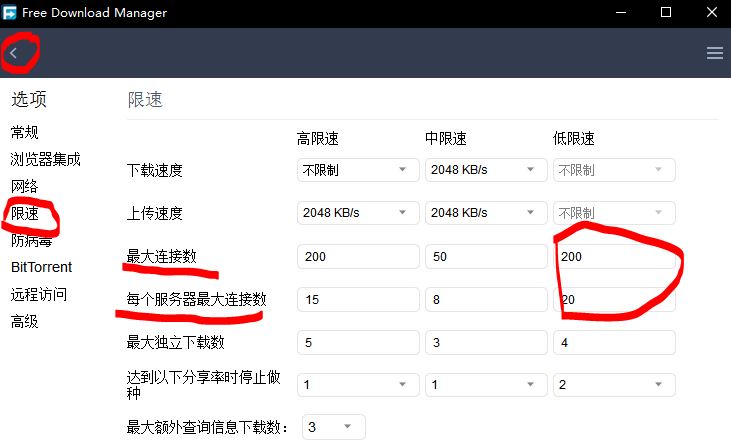Open the 防病毒 settings section
Viewport: 731px width, 440px height.
(x=32, y=241)
